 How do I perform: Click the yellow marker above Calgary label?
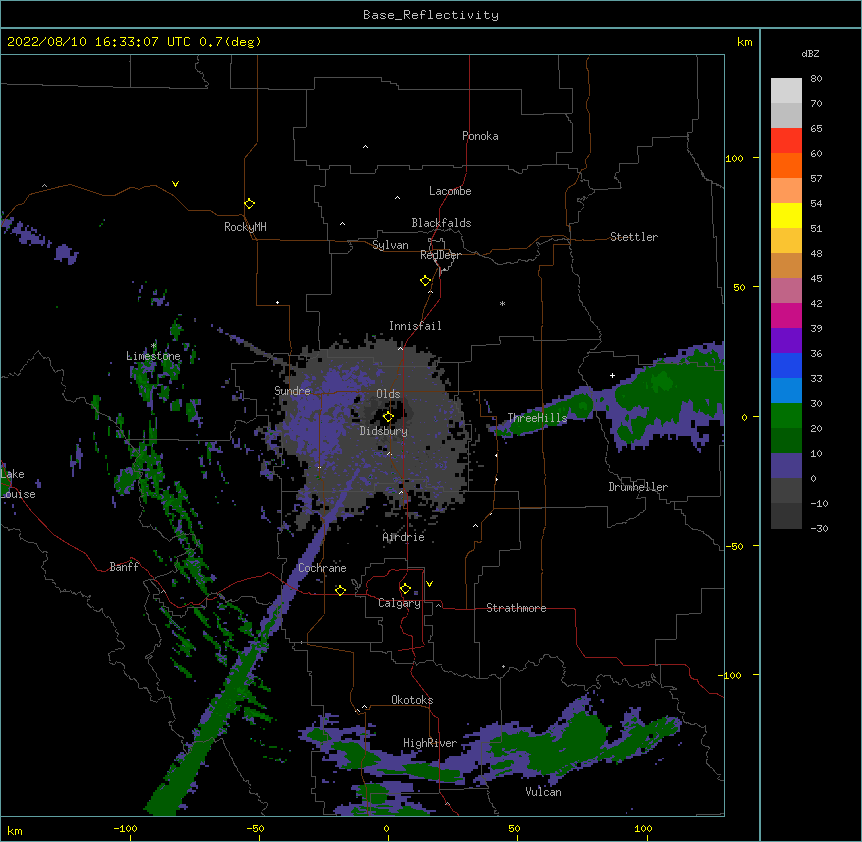point(405,589)
